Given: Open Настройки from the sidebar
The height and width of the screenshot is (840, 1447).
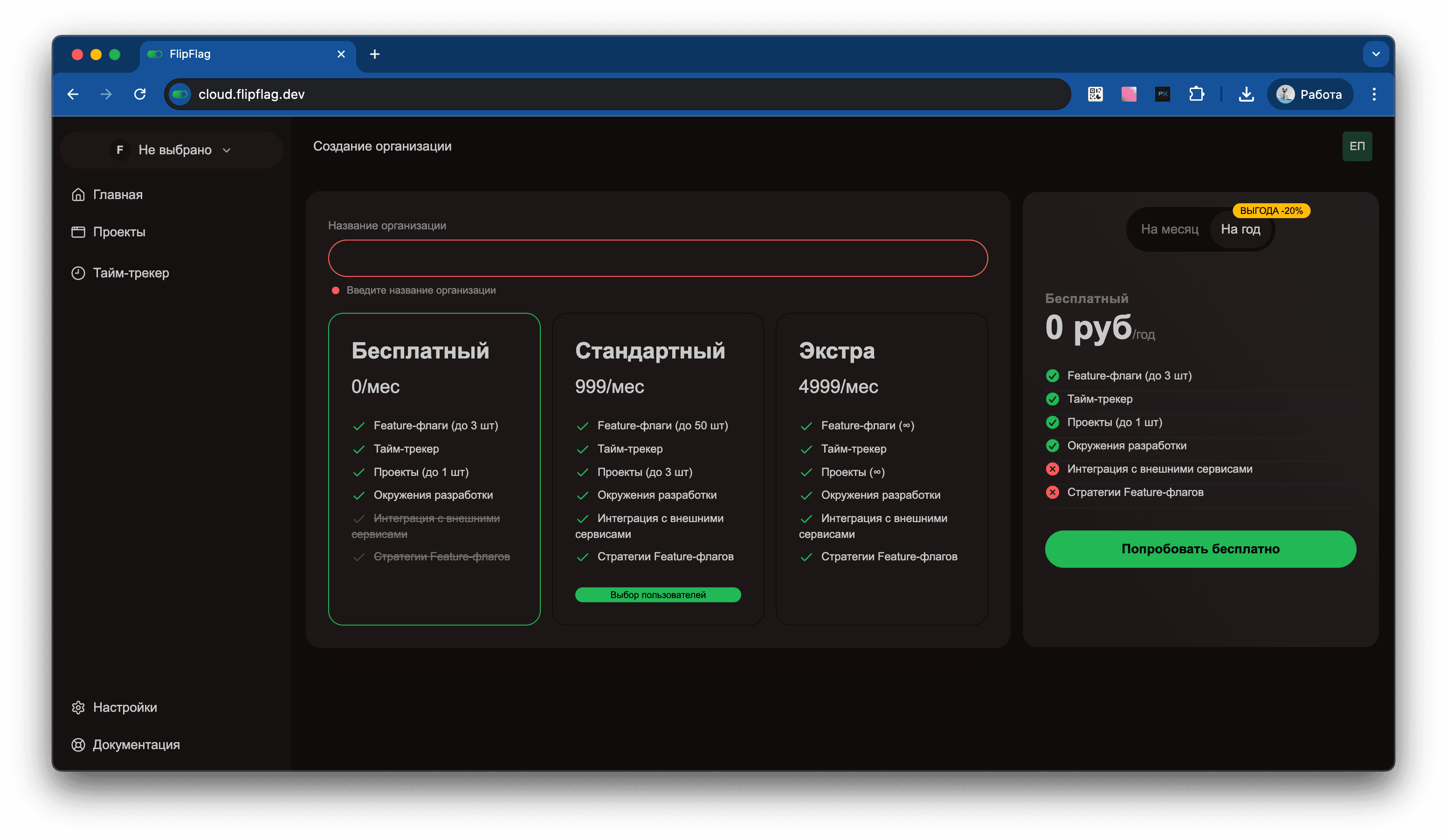Looking at the screenshot, I should click(x=124, y=707).
